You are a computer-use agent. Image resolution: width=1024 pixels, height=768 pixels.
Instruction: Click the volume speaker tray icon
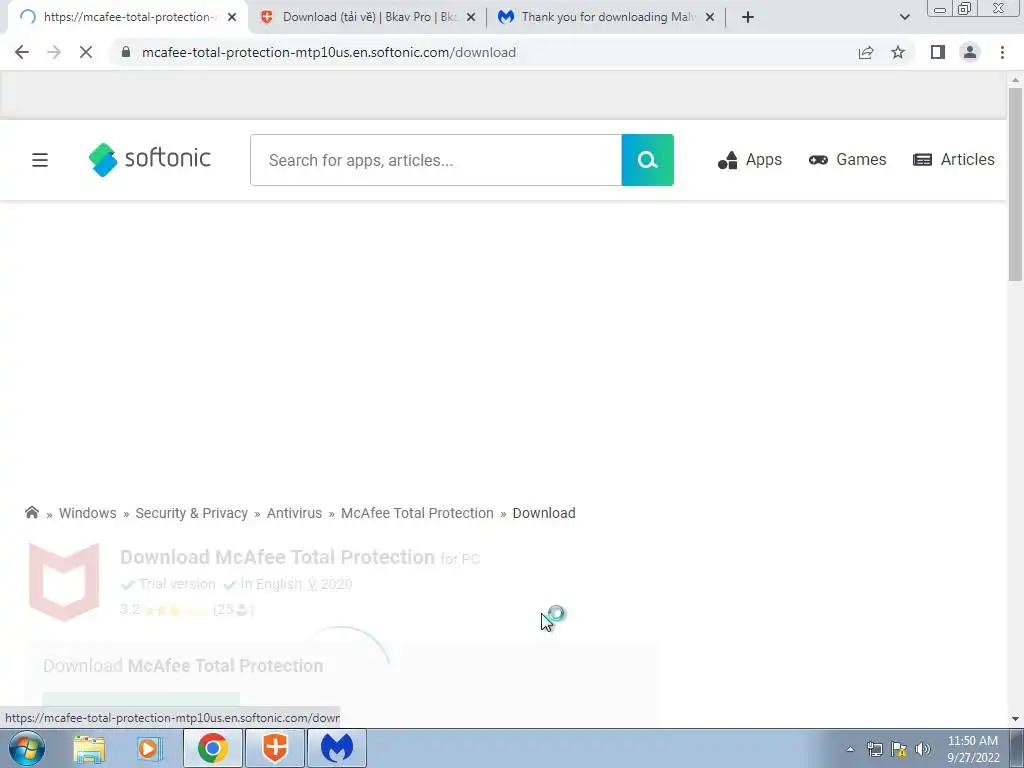(x=923, y=749)
